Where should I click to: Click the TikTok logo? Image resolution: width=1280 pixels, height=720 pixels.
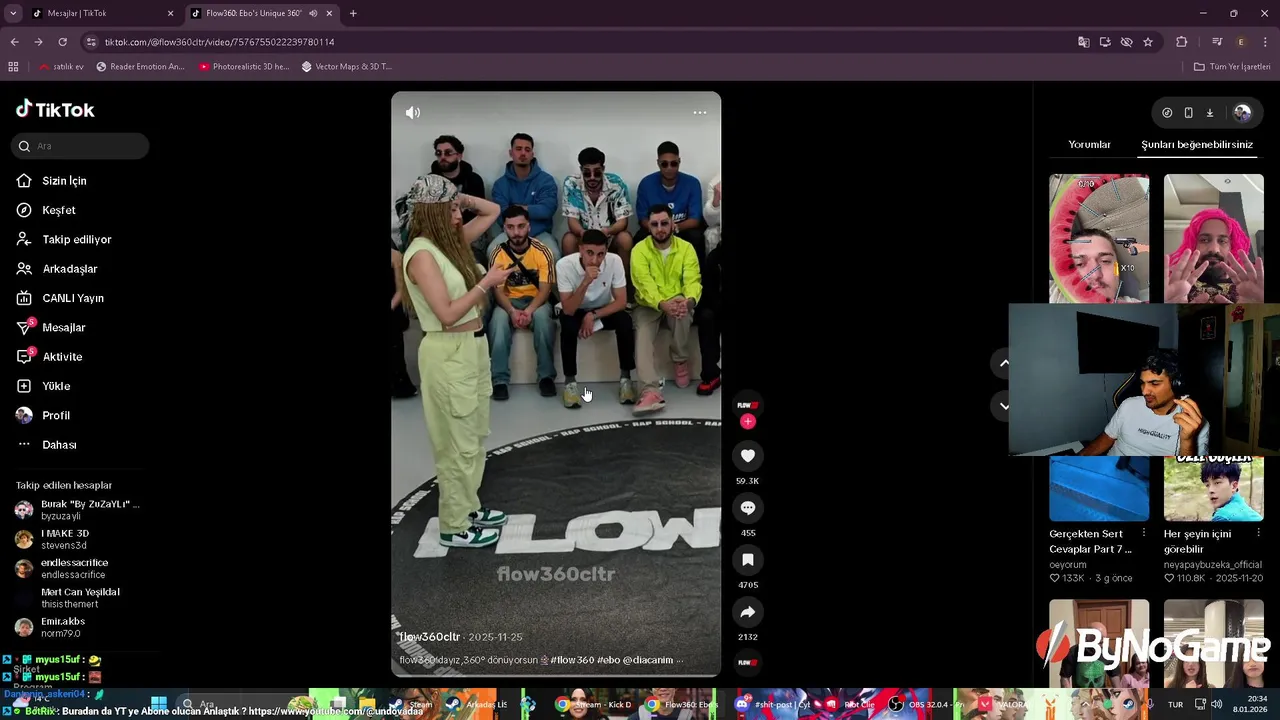[55, 110]
